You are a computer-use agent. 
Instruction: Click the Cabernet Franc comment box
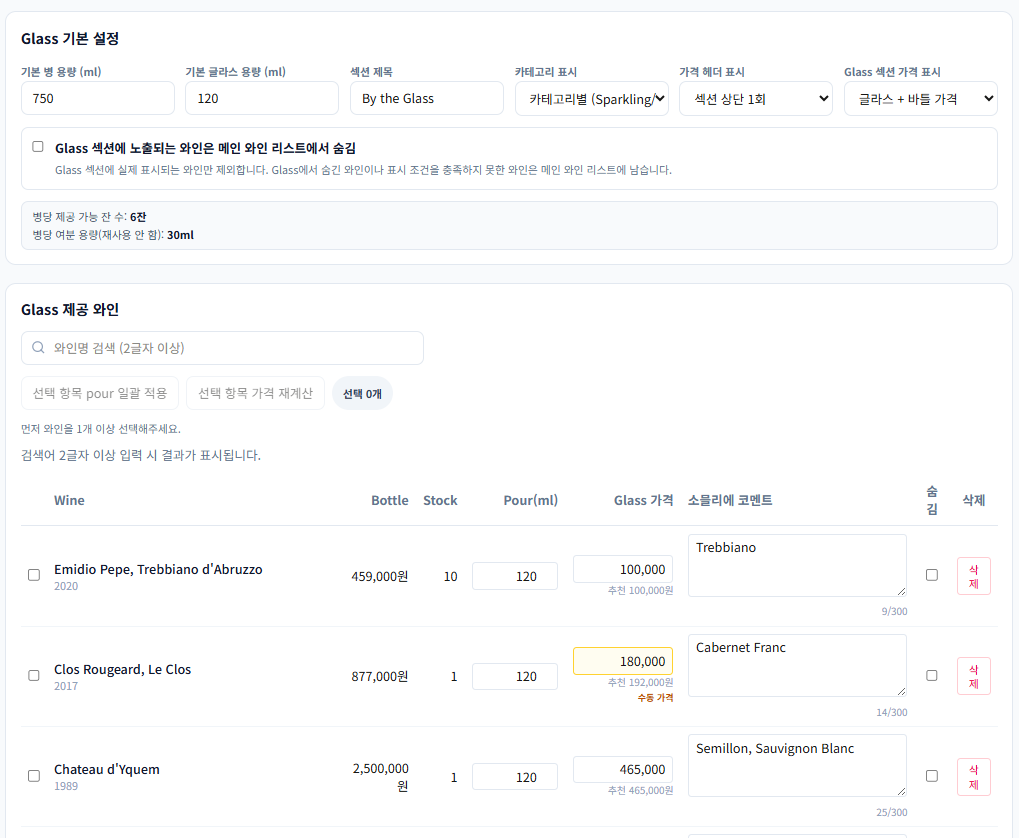coord(797,666)
